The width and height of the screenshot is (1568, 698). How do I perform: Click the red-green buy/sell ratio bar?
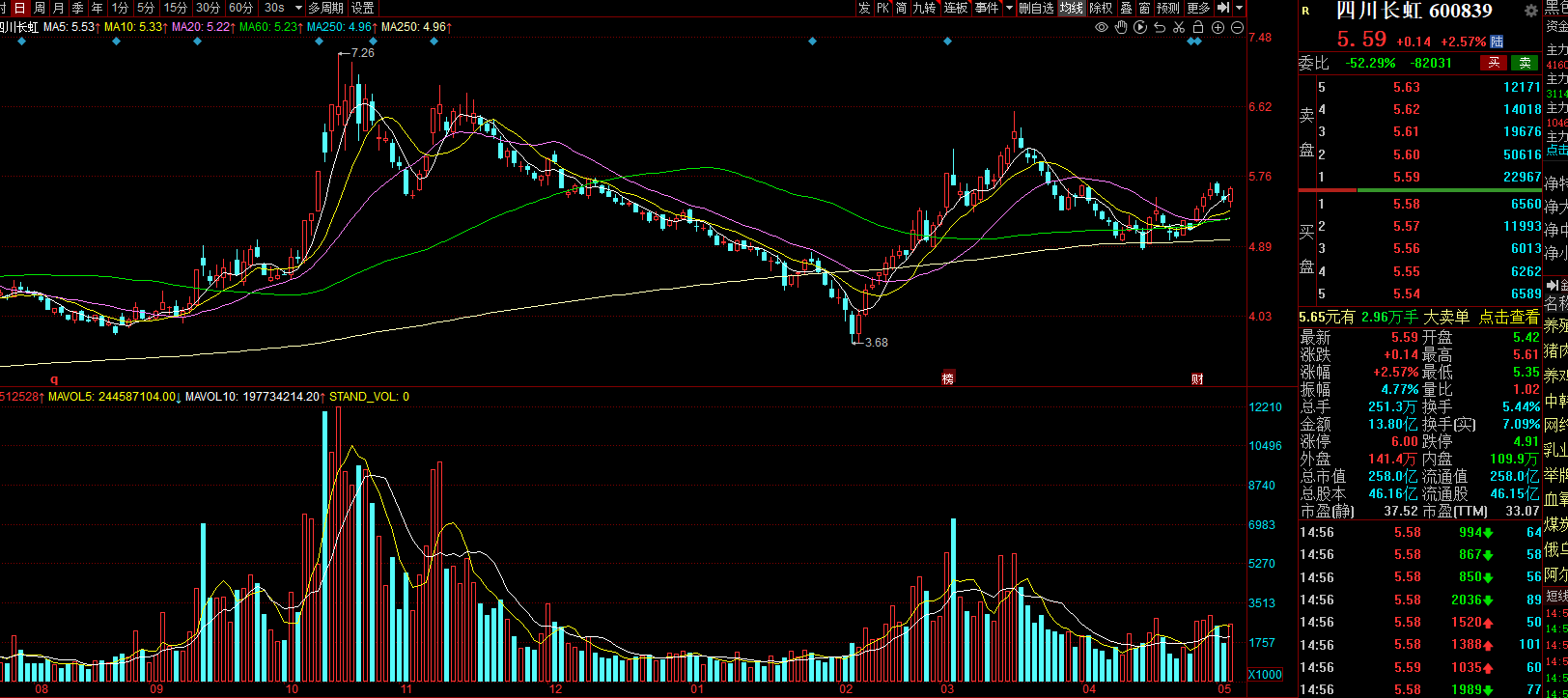(x=1419, y=190)
